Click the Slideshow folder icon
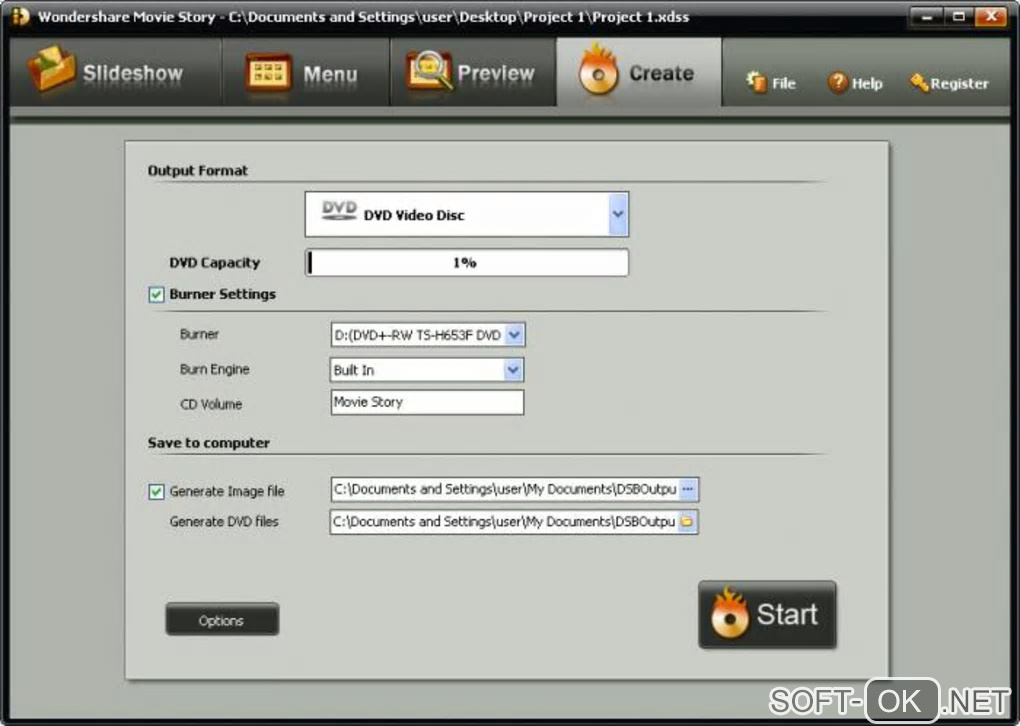This screenshot has width=1020, height=726. tap(51, 69)
